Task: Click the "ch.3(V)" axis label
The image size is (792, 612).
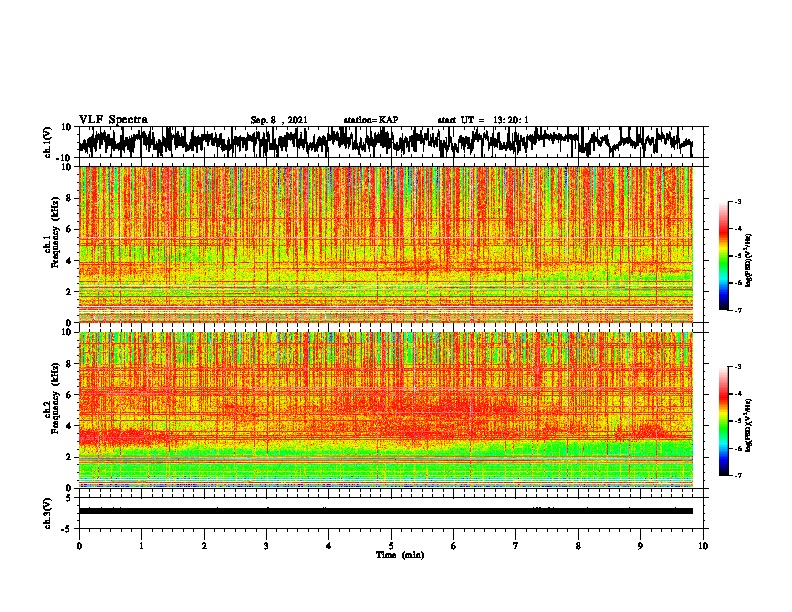Action: pos(48,513)
